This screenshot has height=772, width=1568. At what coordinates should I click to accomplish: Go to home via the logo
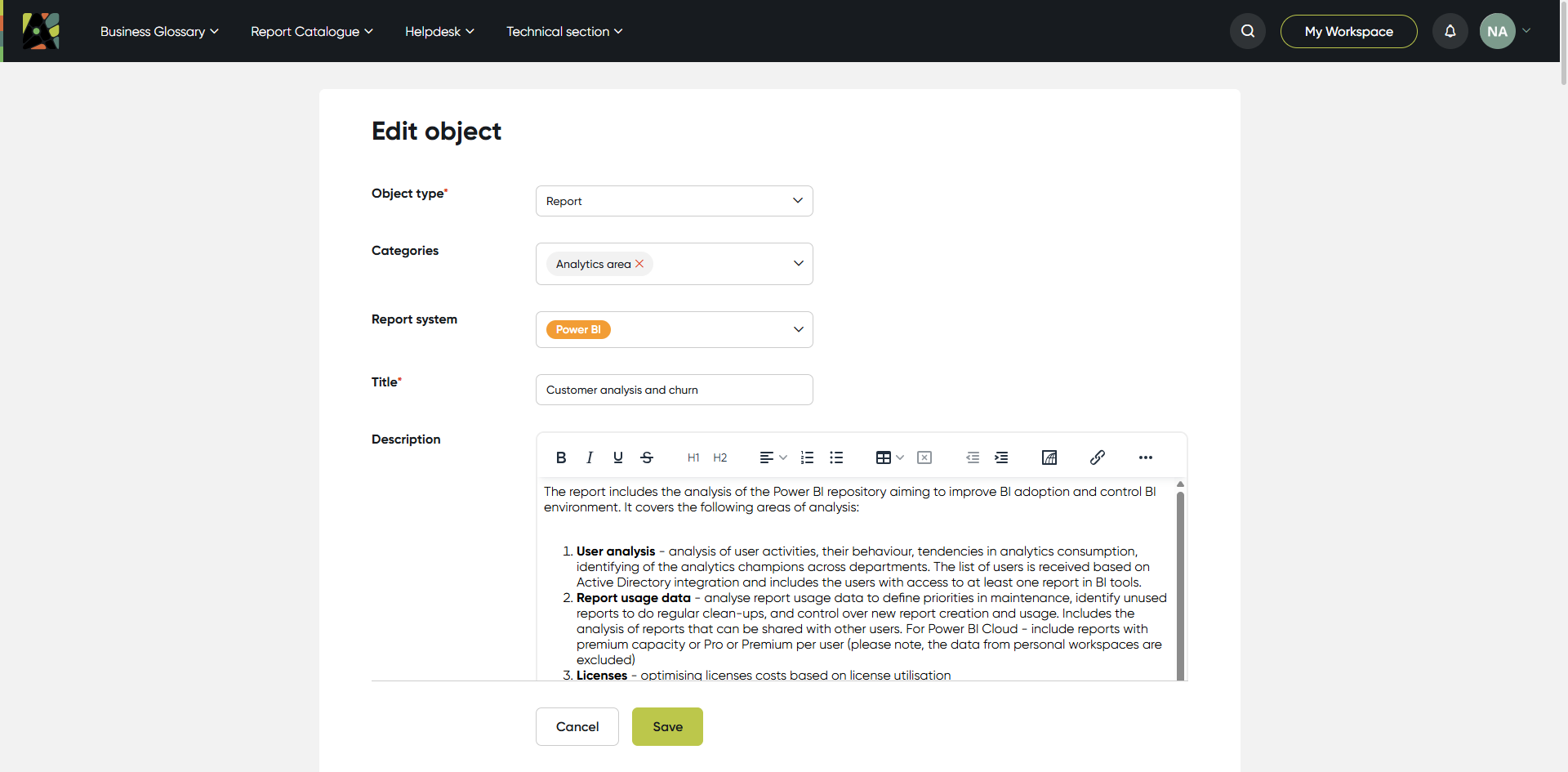point(41,31)
